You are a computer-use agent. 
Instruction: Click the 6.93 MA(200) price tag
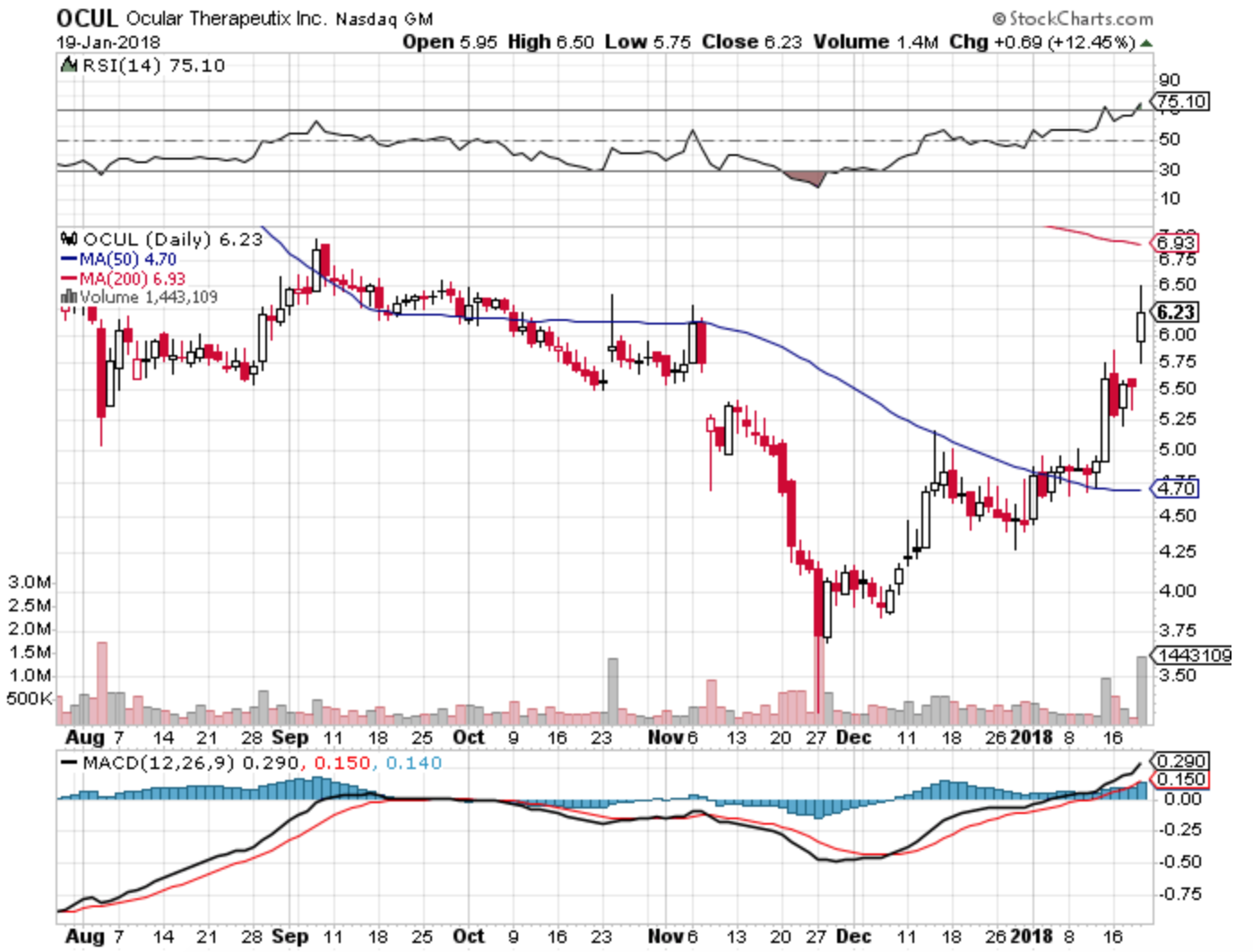coord(1175,243)
